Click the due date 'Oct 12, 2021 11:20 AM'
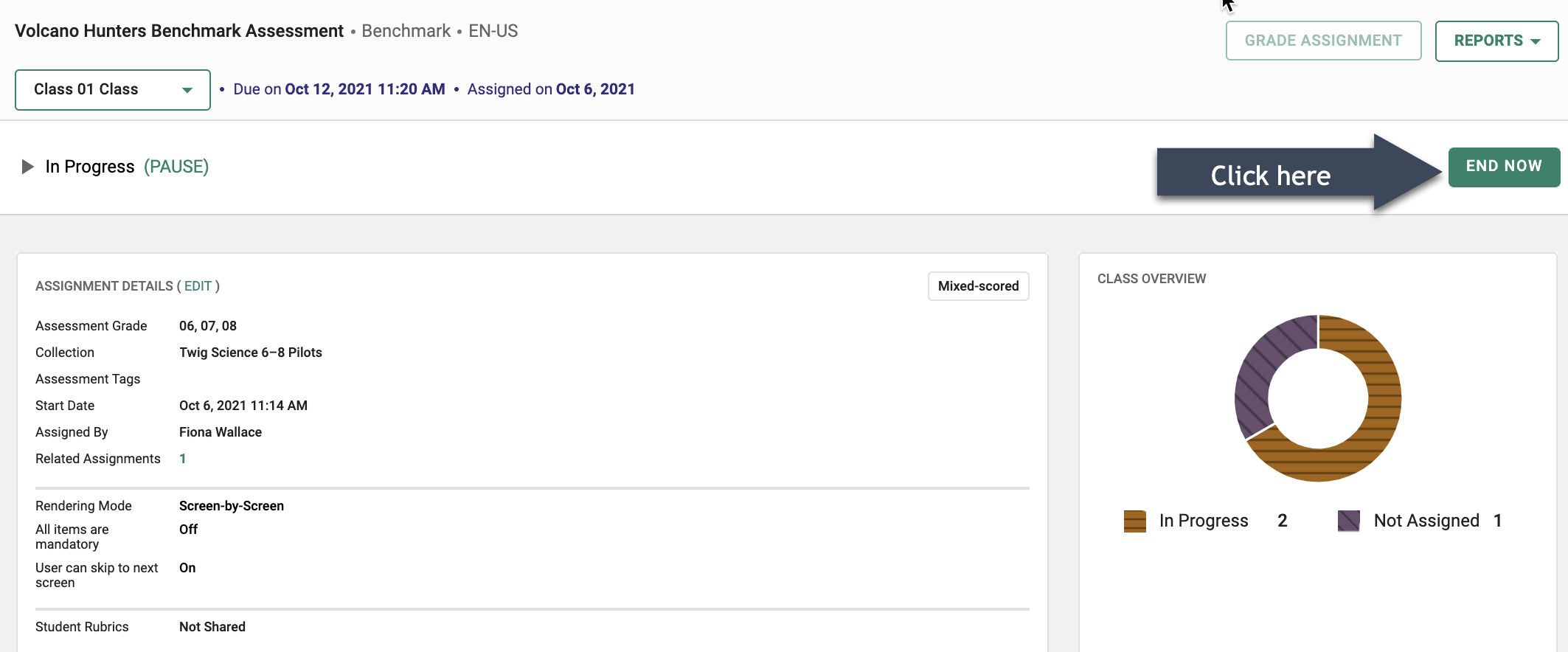 point(365,89)
